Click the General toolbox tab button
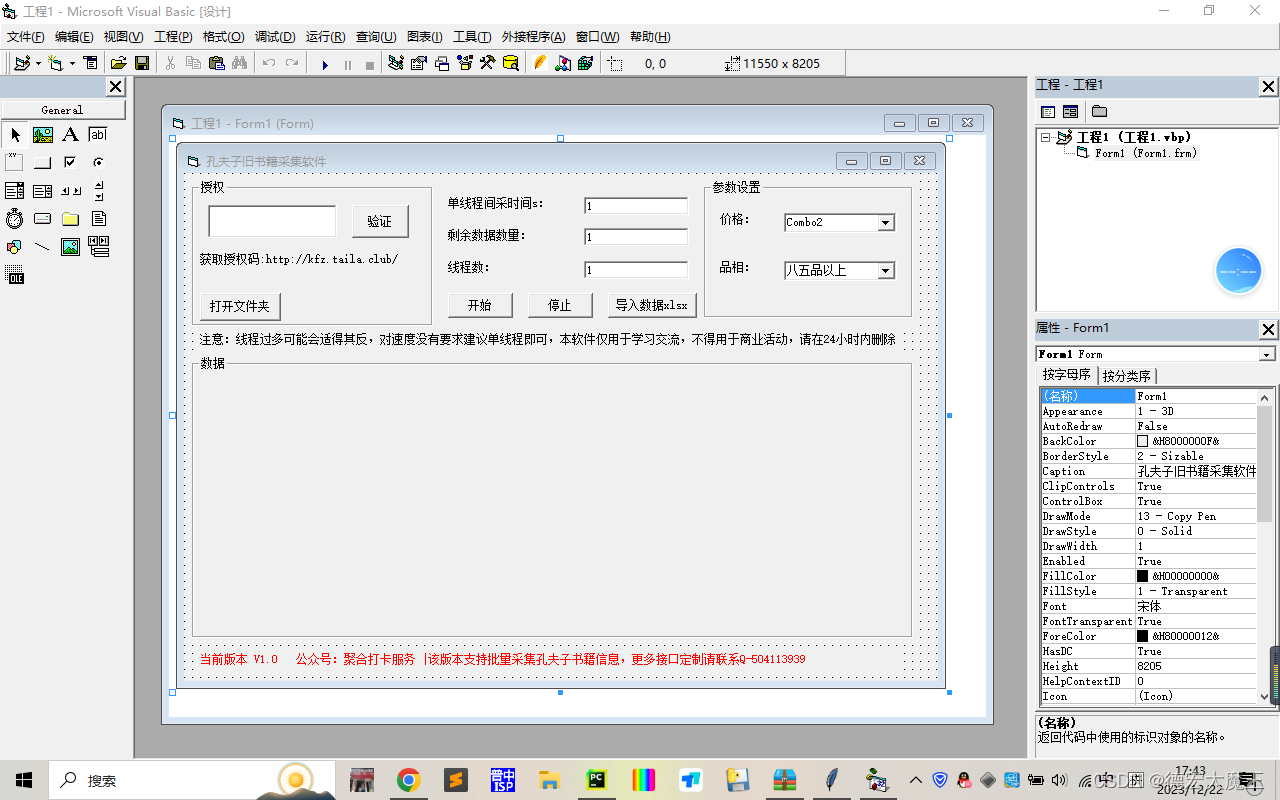This screenshot has width=1280, height=800. [x=63, y=110]
